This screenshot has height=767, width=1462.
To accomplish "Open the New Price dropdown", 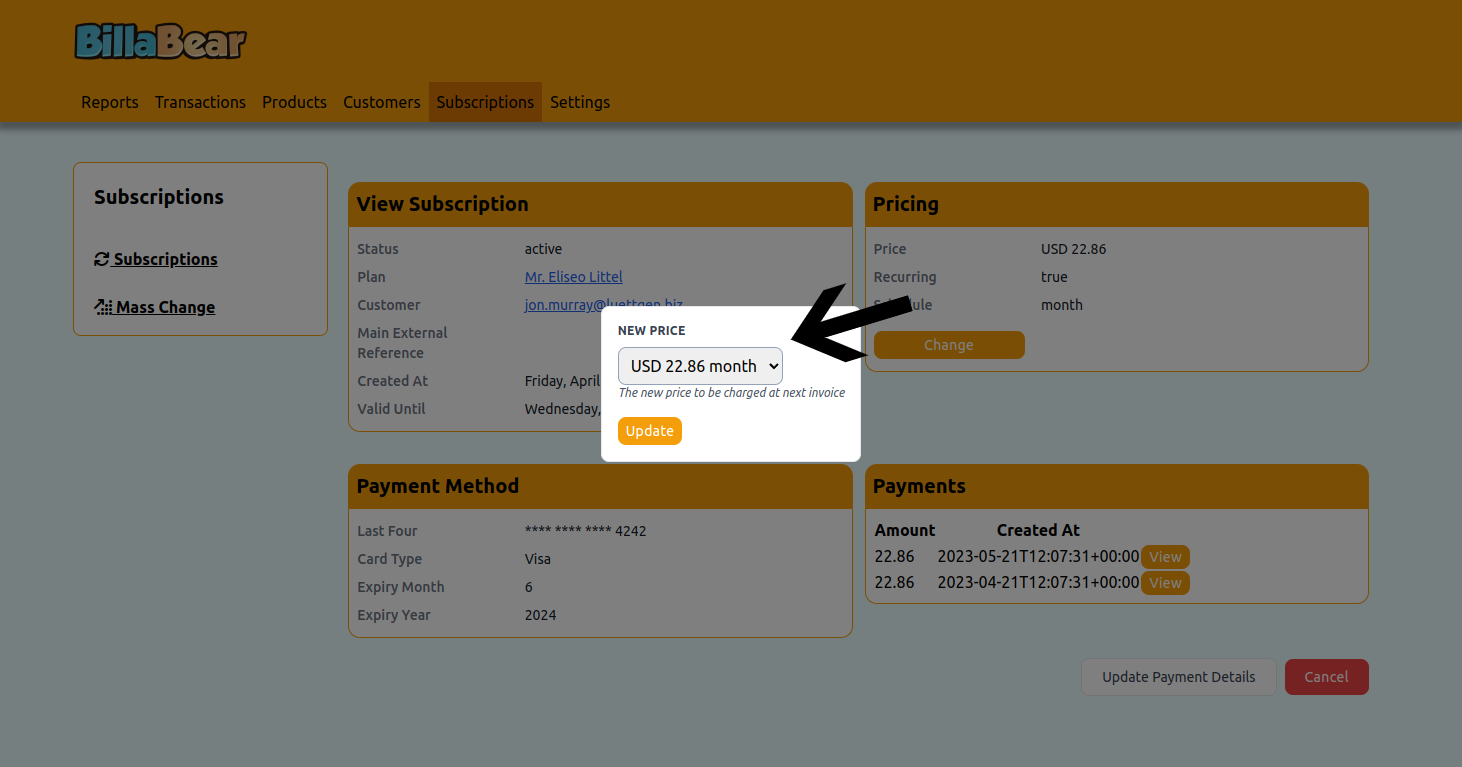I will click(700, 366).
